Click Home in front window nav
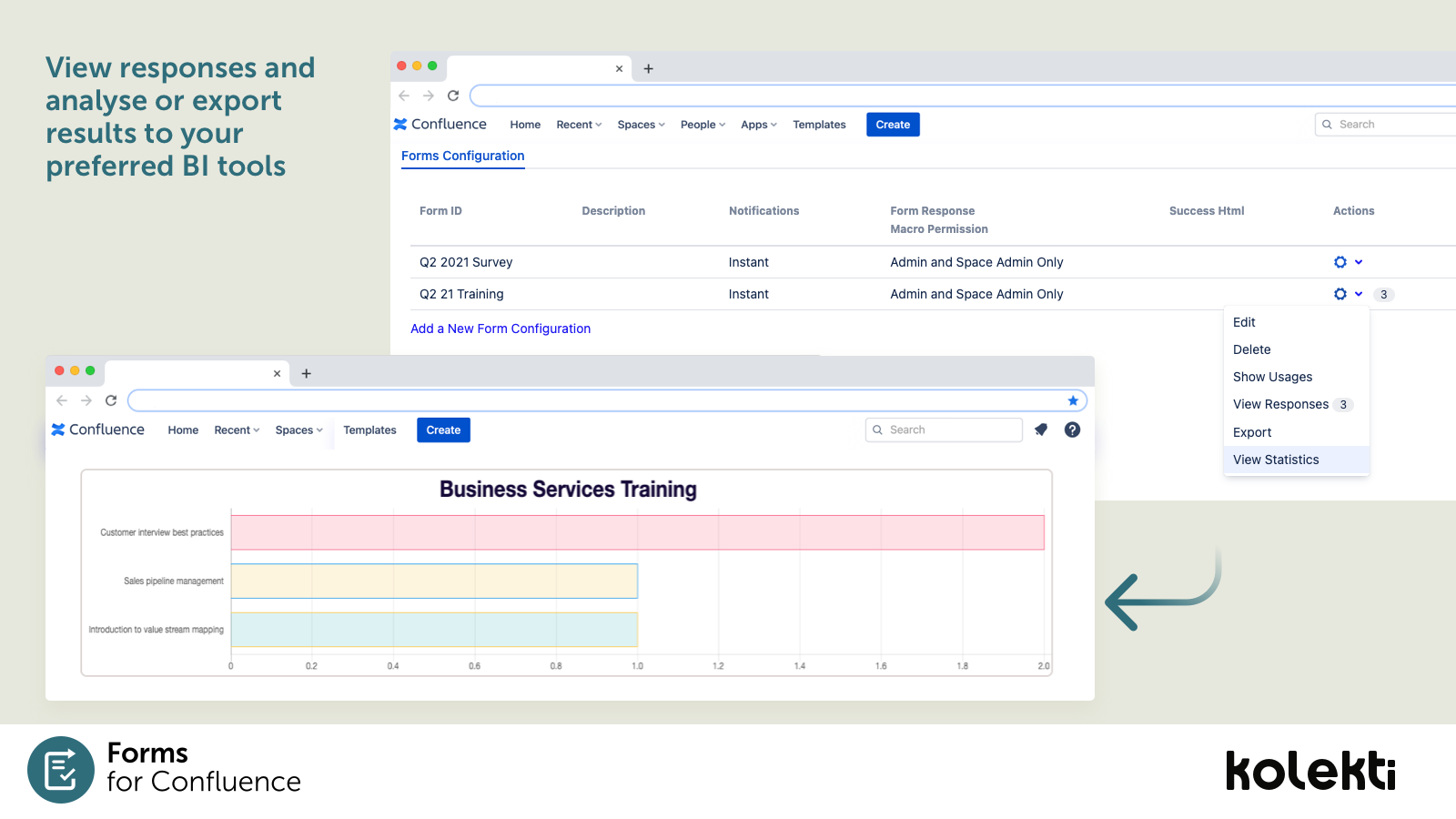1456x819 pixels. [183, 430]
